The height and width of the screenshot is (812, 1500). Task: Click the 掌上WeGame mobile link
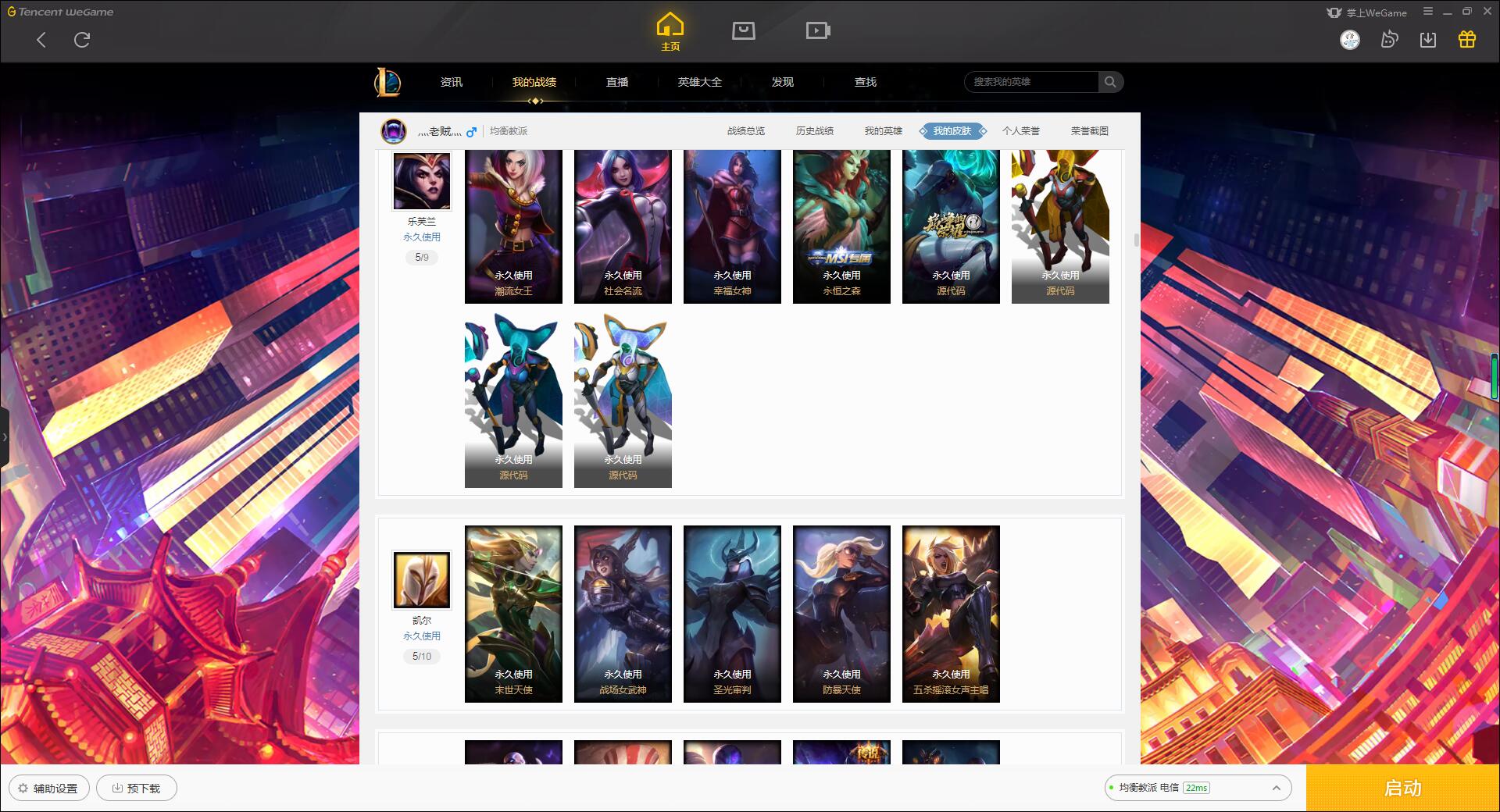point(1367,12)
